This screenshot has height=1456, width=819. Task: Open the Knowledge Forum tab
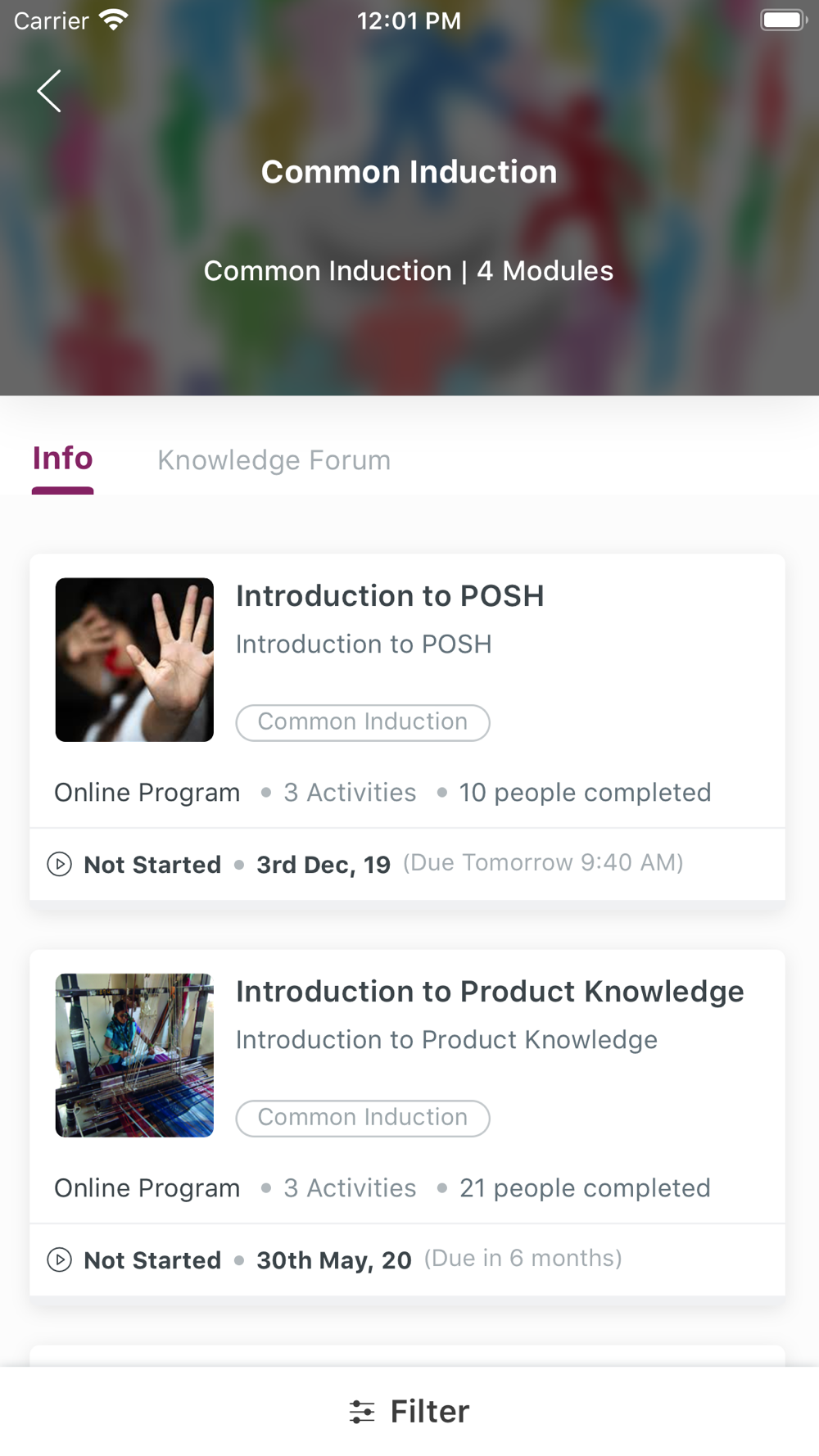click(x=274, y=460)
